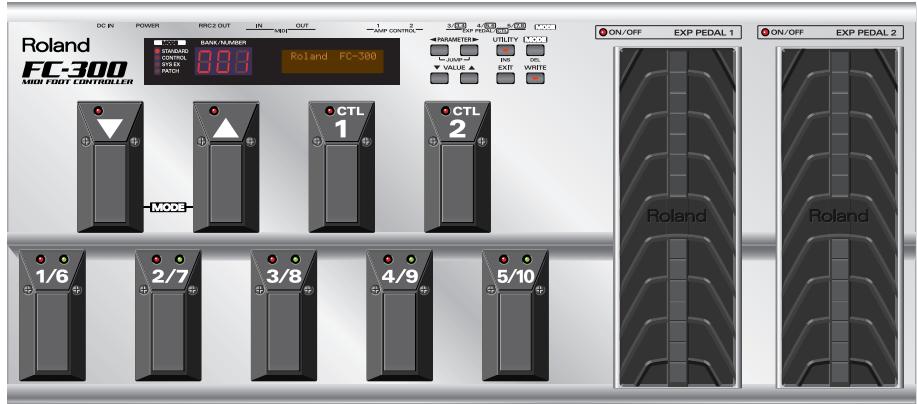917x404 pixels.
Task: Click the BANK/NUMBER label text
Action: tap(223, 43)
